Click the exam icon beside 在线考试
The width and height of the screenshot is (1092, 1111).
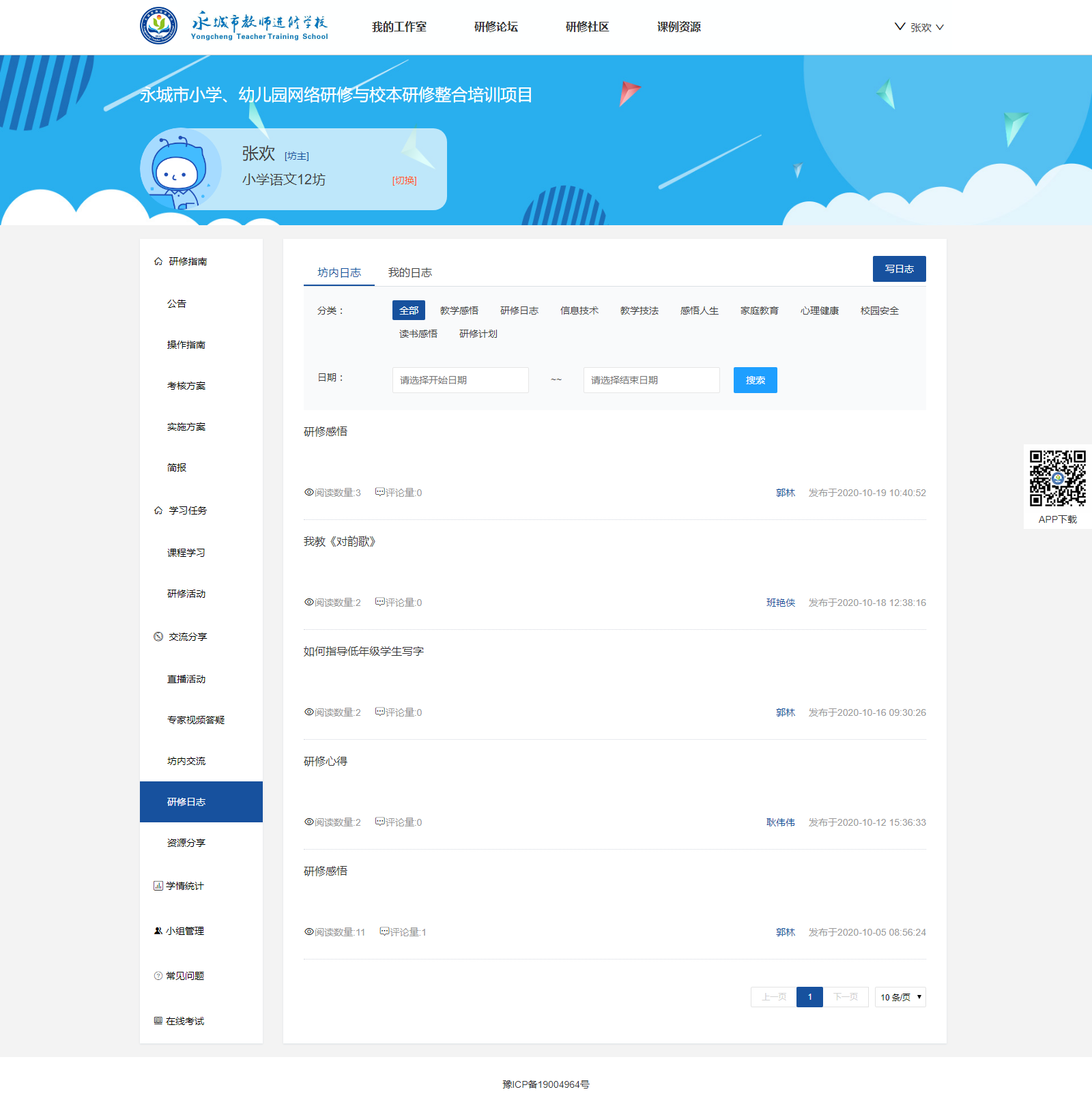pos(158,1021)
